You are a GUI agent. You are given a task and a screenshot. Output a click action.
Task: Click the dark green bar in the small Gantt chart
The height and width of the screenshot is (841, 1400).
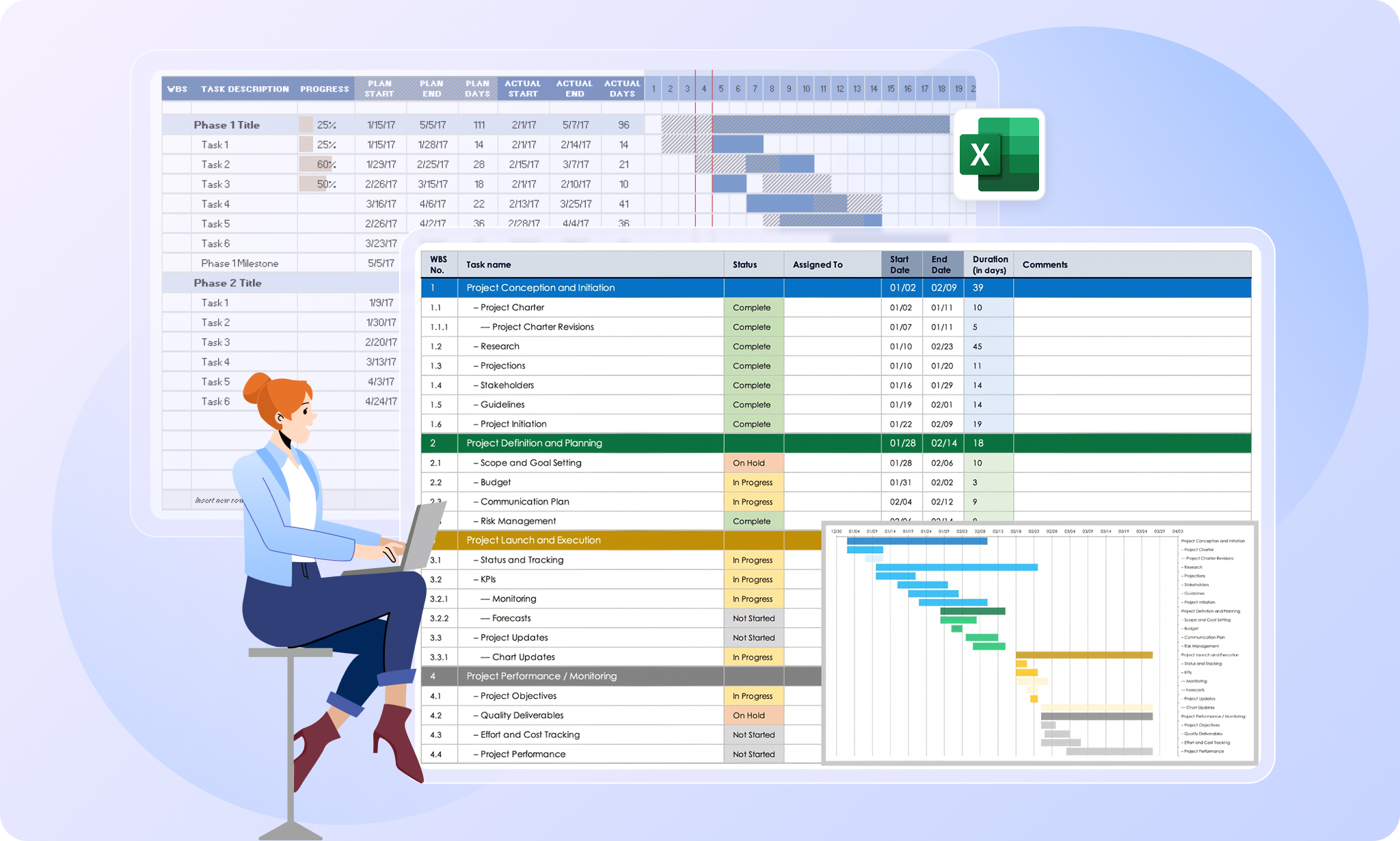coord(973,611)
